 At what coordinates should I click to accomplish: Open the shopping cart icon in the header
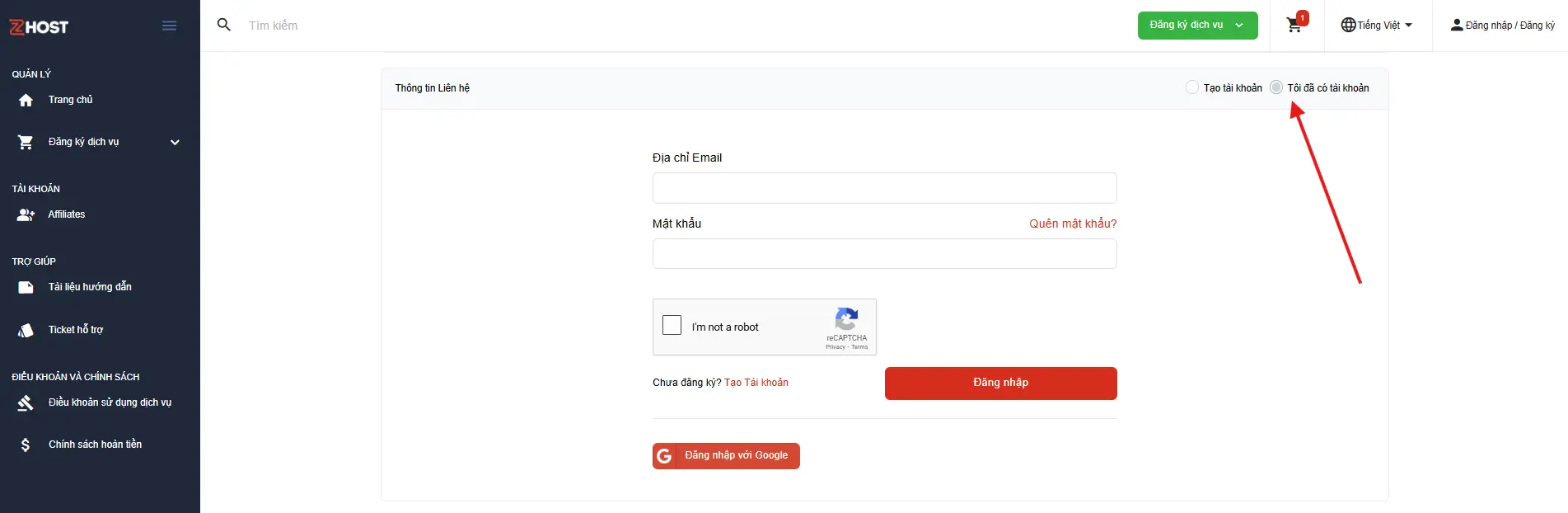1294,26
